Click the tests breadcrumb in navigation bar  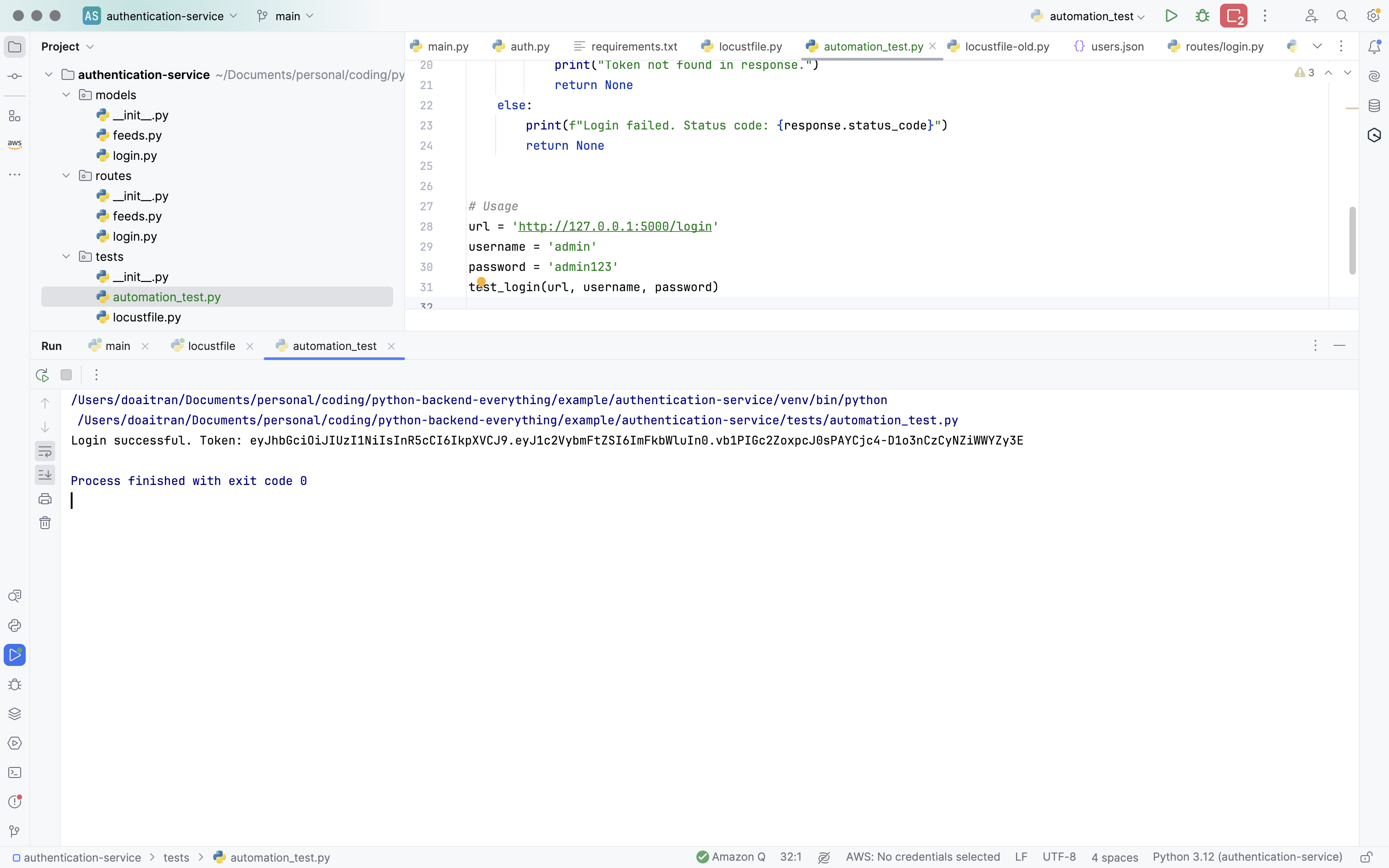point(176,858)
